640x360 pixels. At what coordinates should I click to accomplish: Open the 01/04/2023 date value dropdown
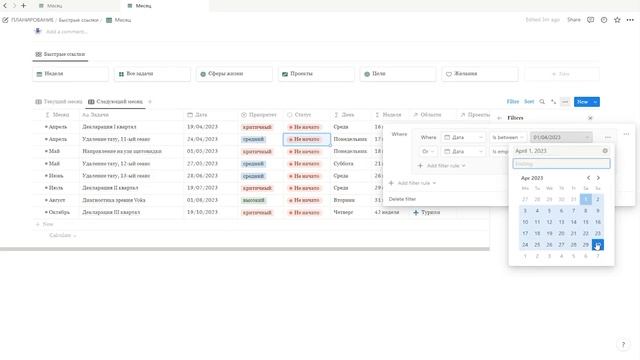click(x=561, y=138)
